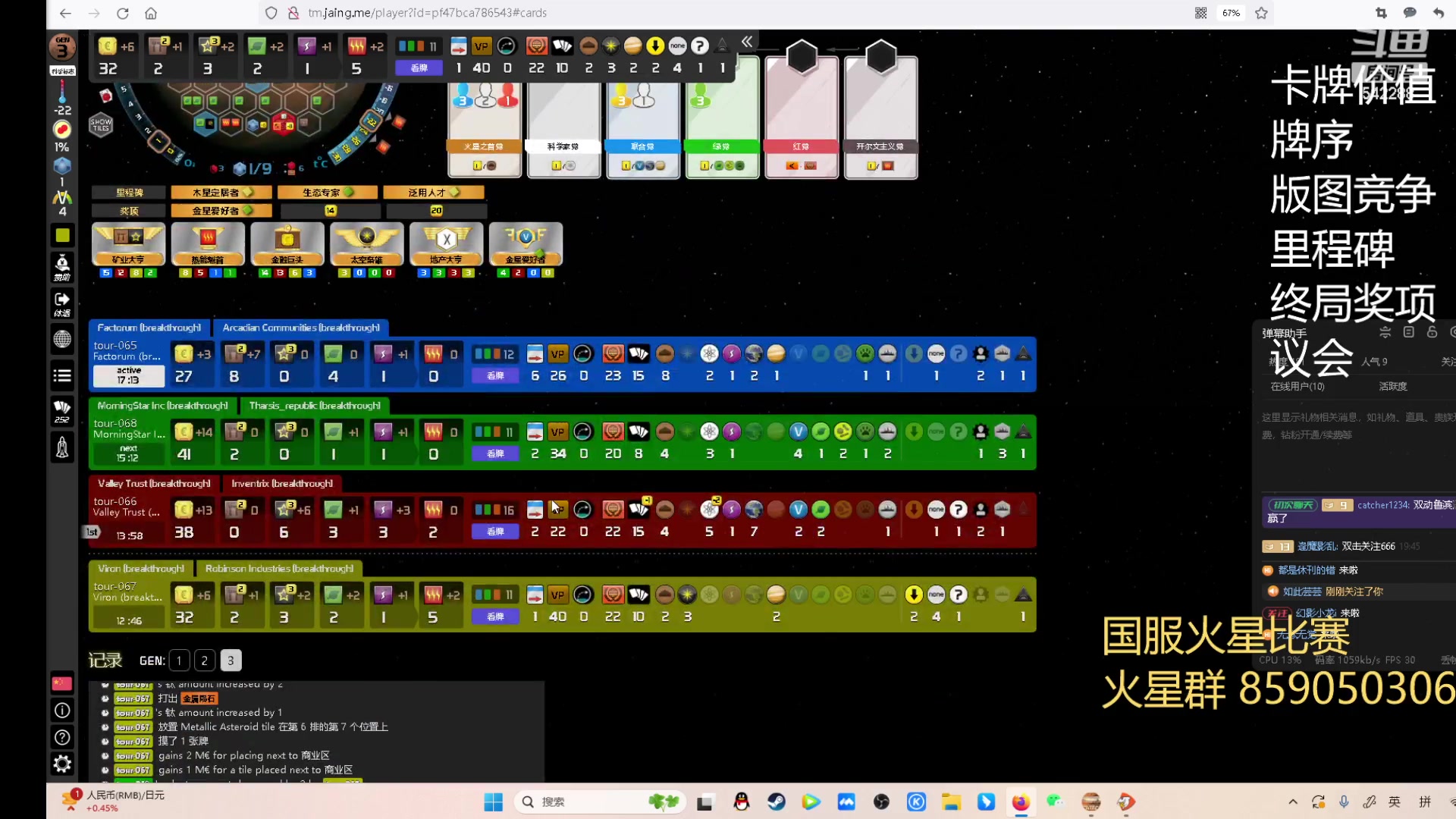The width and height of the screenshot is (1456, 819).
Task: Click the generation 3 marker badge
Action: 62,48
